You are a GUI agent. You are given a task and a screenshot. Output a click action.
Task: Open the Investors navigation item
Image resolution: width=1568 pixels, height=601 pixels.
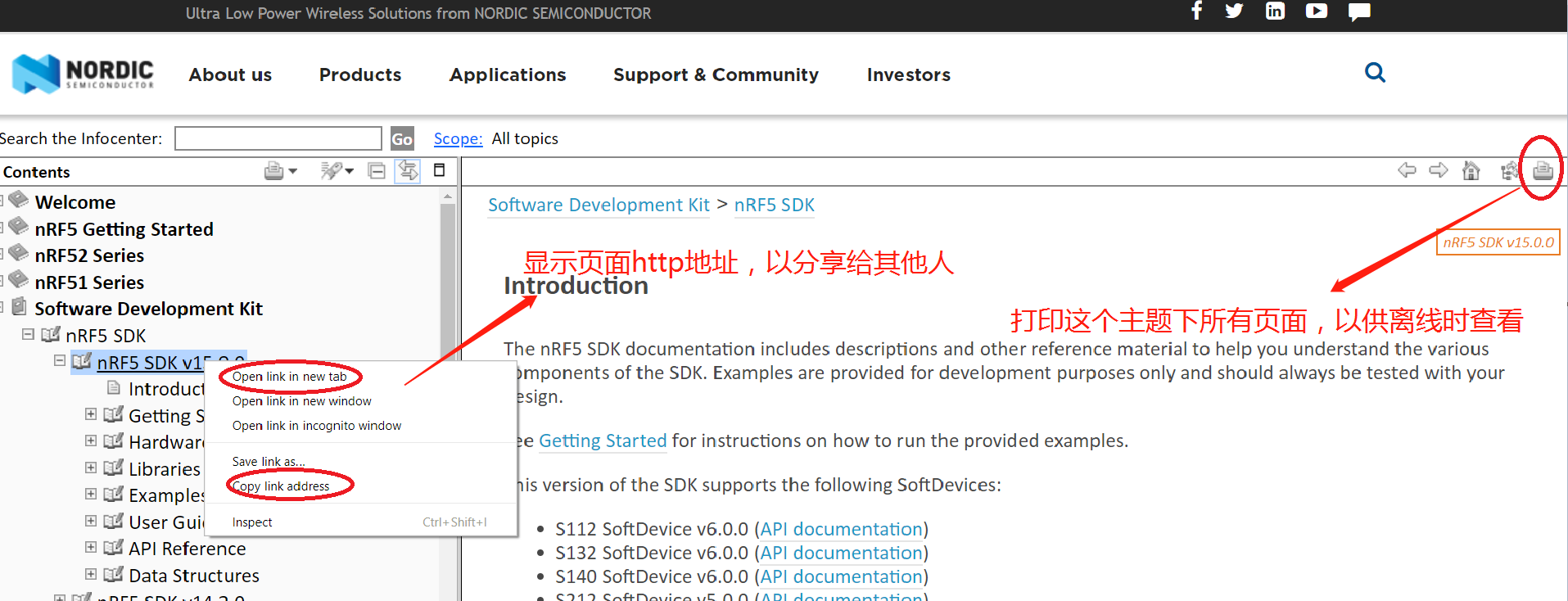[909, 75]
